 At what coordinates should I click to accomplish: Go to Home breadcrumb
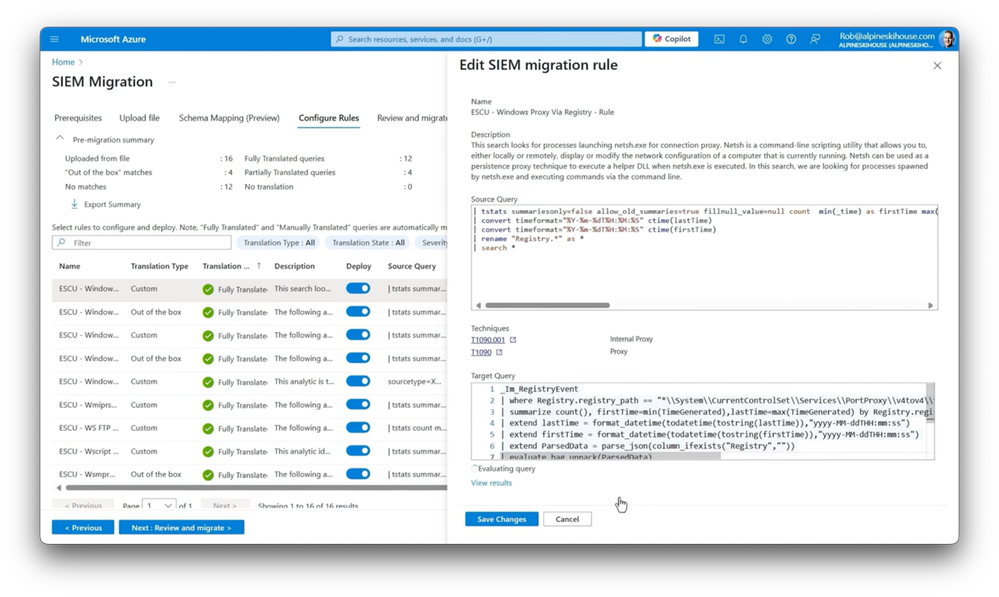63,62
